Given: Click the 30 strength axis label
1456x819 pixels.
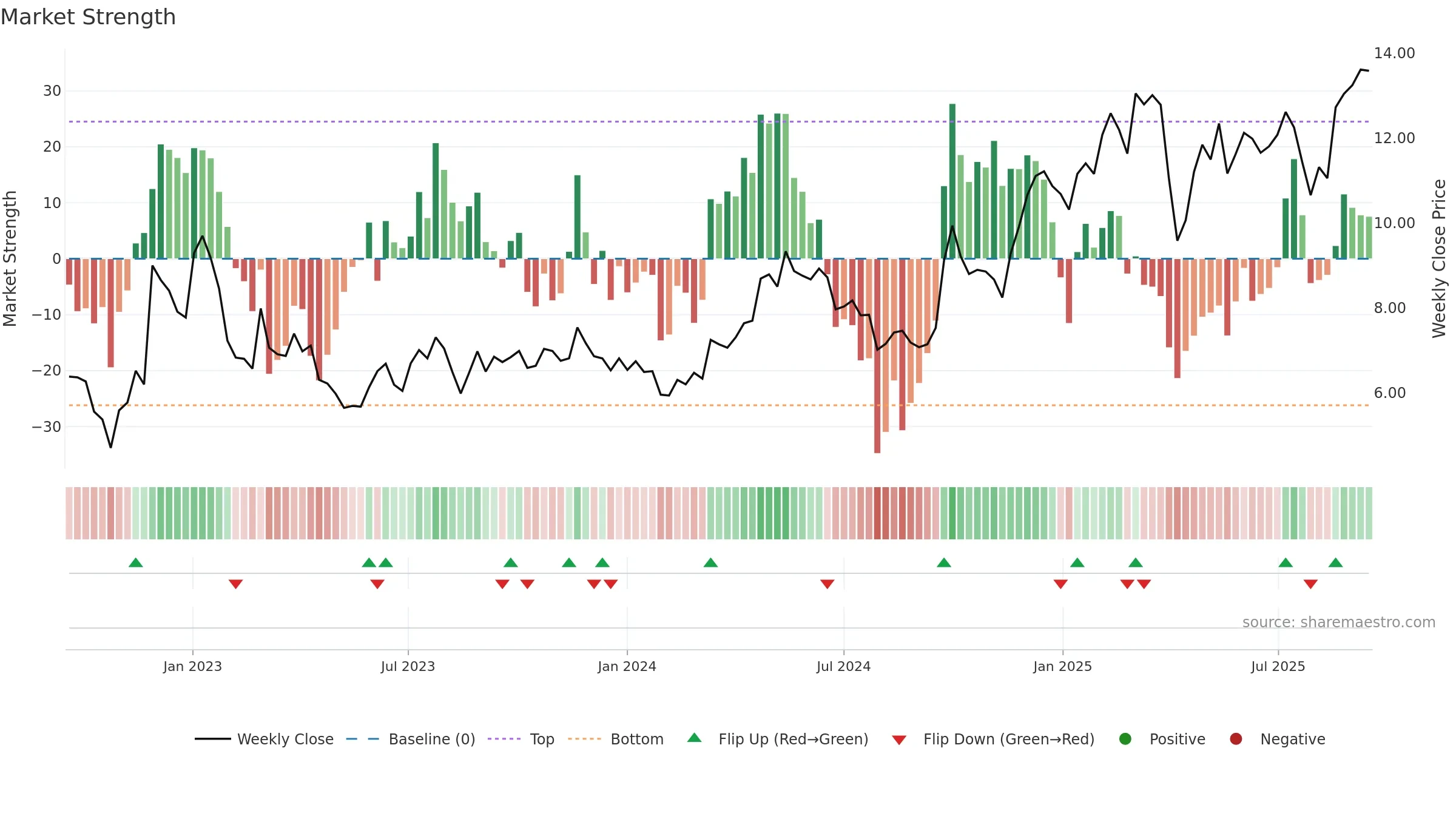Looking at the screenshot, I should point(52,91).
